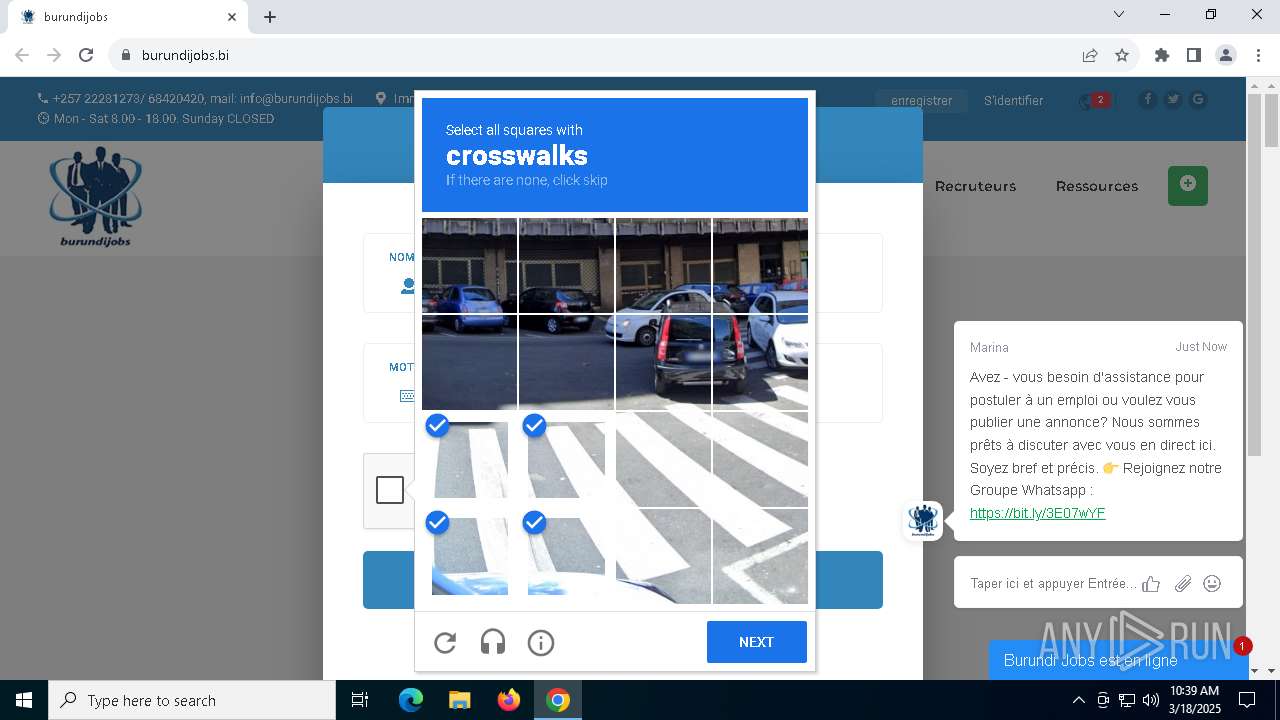Select top-left captcha tile with blue car

470,266
